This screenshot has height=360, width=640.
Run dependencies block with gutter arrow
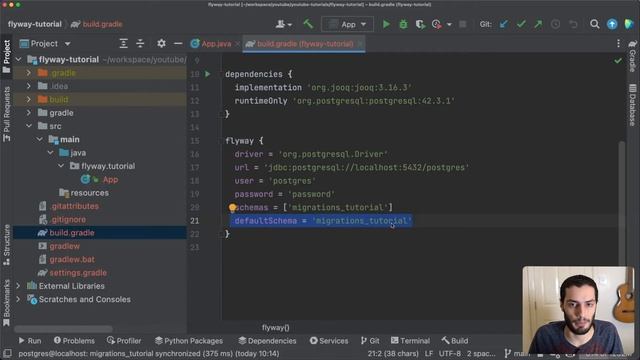point(208,74)
